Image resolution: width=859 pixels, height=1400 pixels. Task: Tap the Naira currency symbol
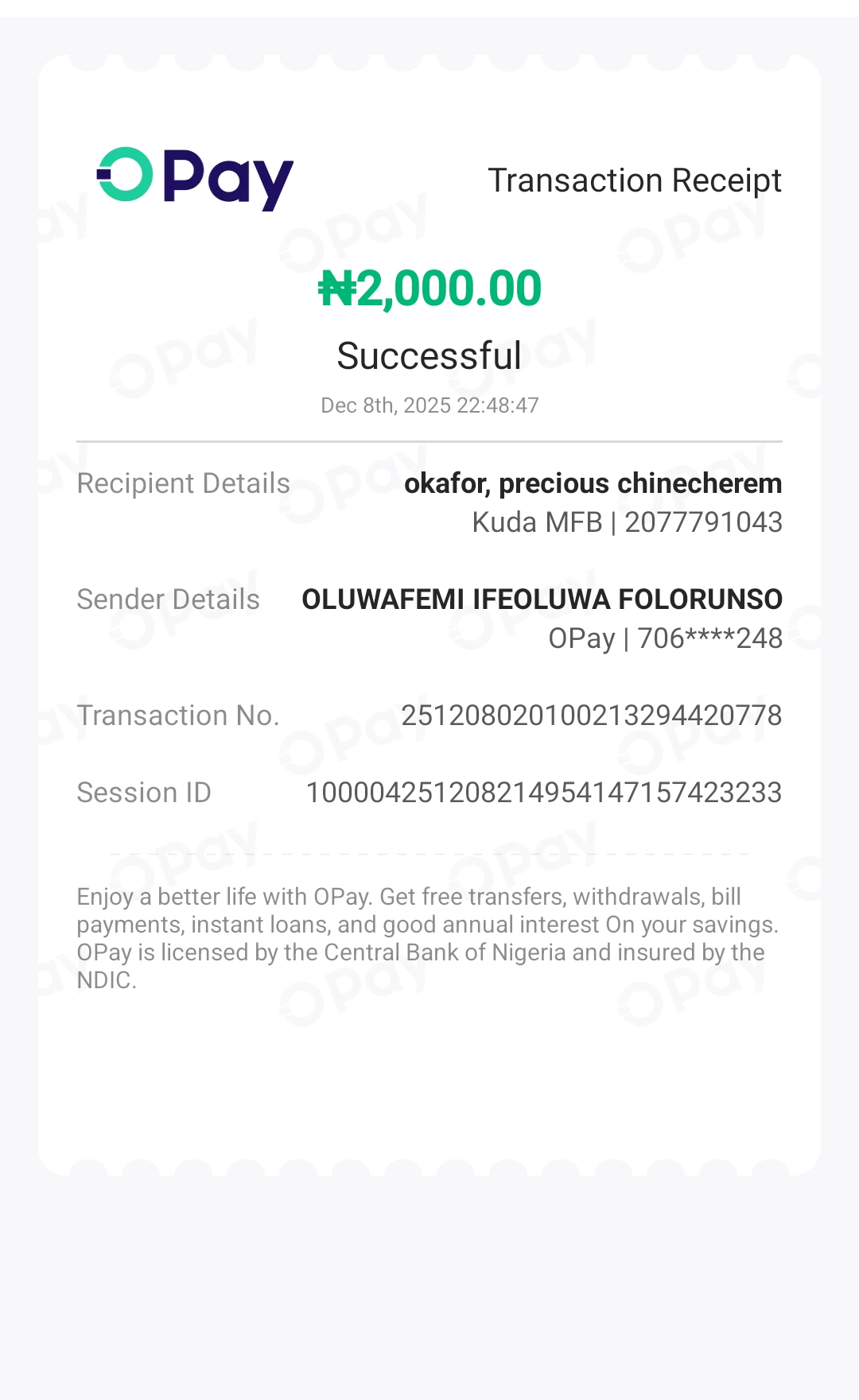[x=336, y=289]
